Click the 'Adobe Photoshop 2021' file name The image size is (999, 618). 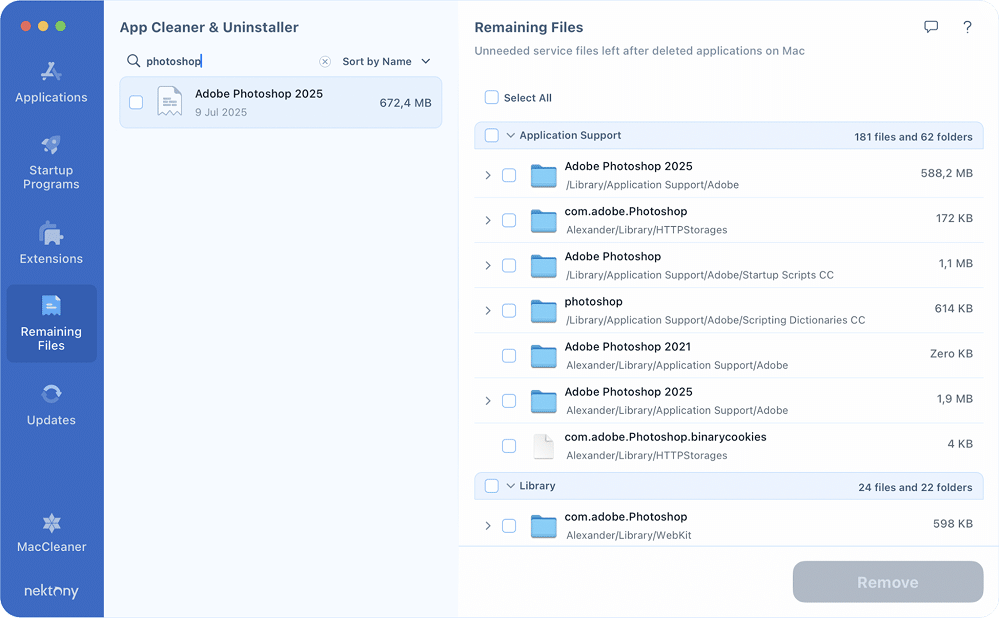point(628,347)
